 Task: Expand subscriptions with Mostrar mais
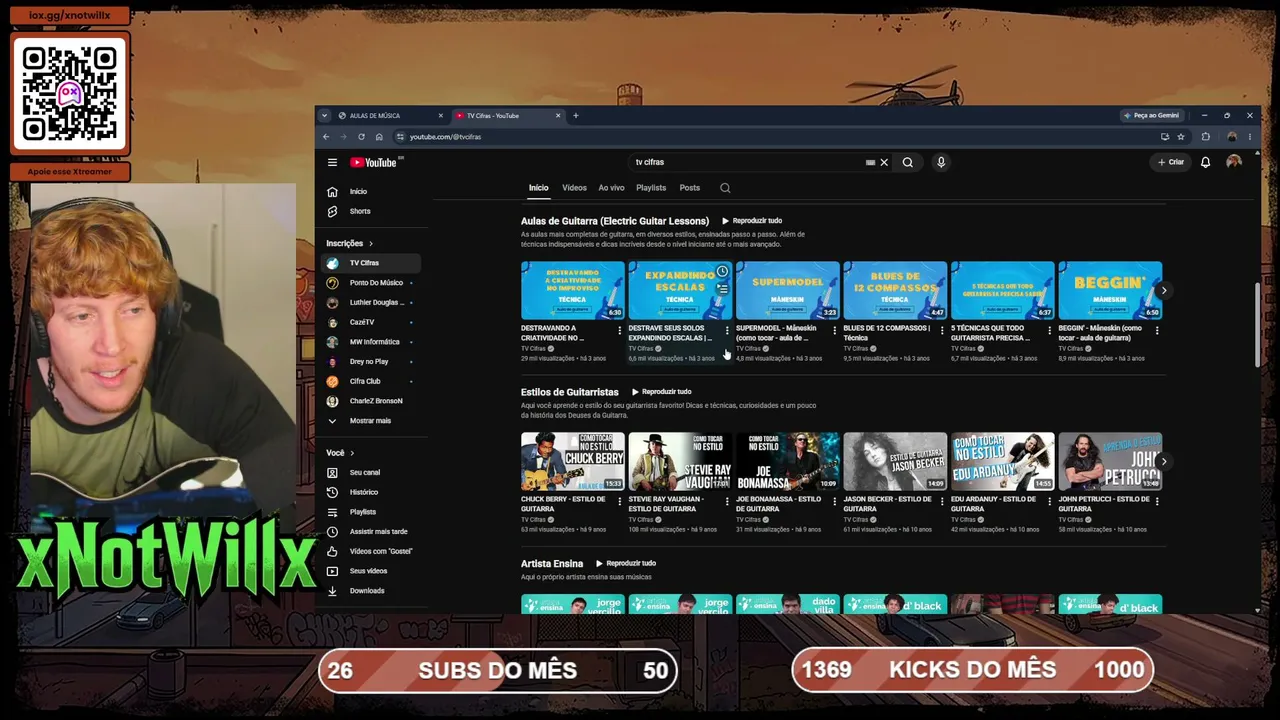368,421
